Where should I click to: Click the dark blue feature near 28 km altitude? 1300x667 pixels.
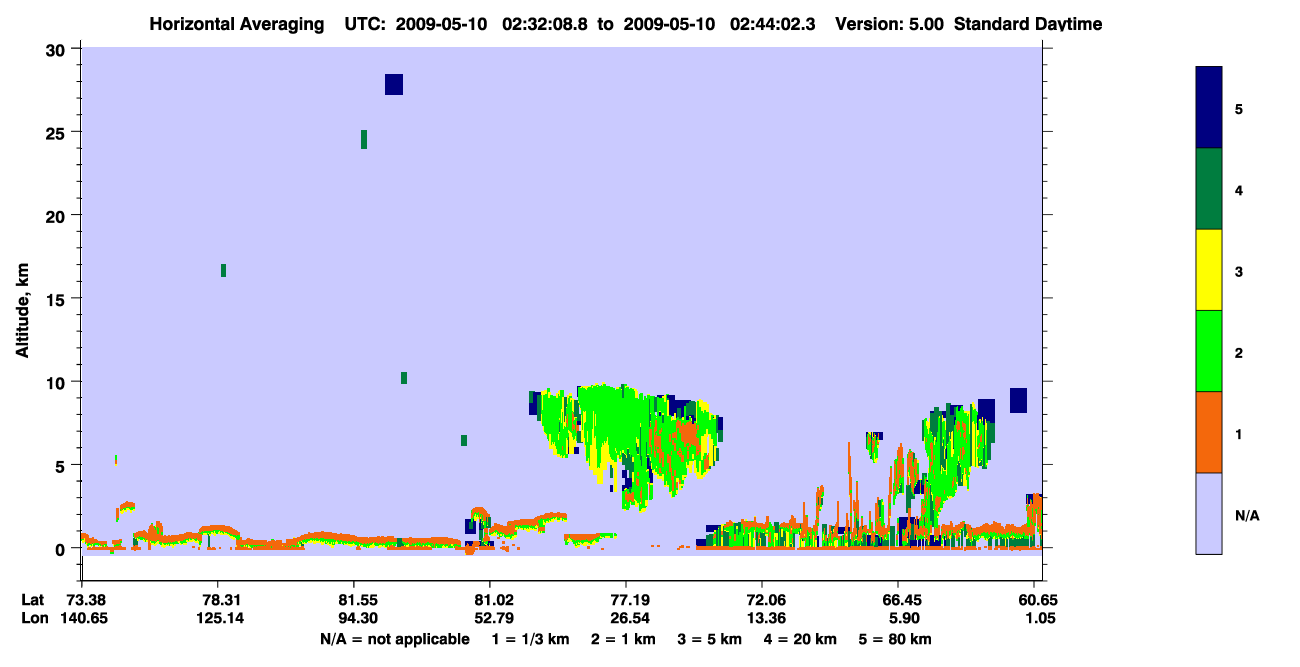click(394, 84)
